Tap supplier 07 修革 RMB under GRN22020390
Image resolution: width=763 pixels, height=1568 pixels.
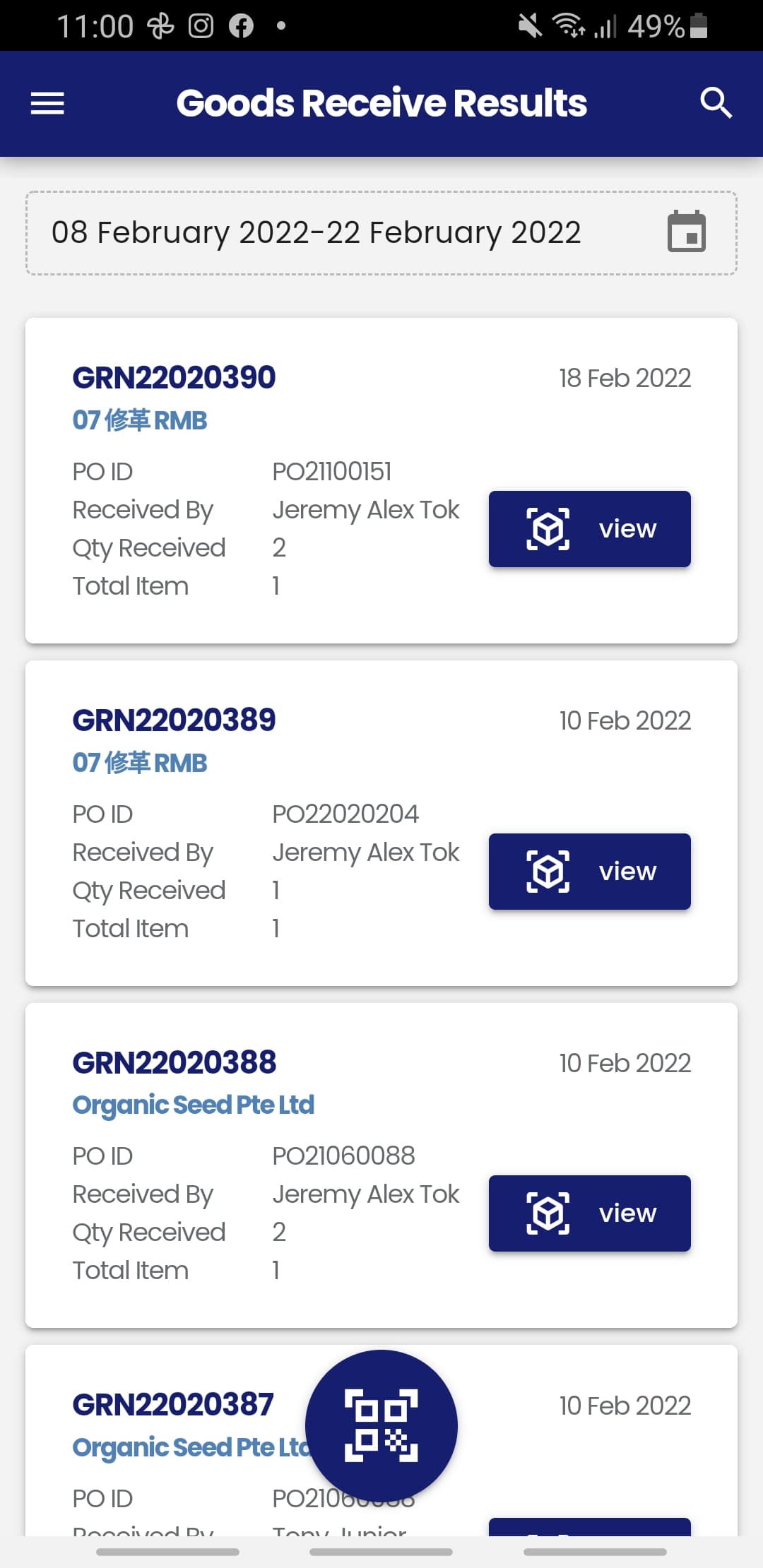click(x=140, y=420)
